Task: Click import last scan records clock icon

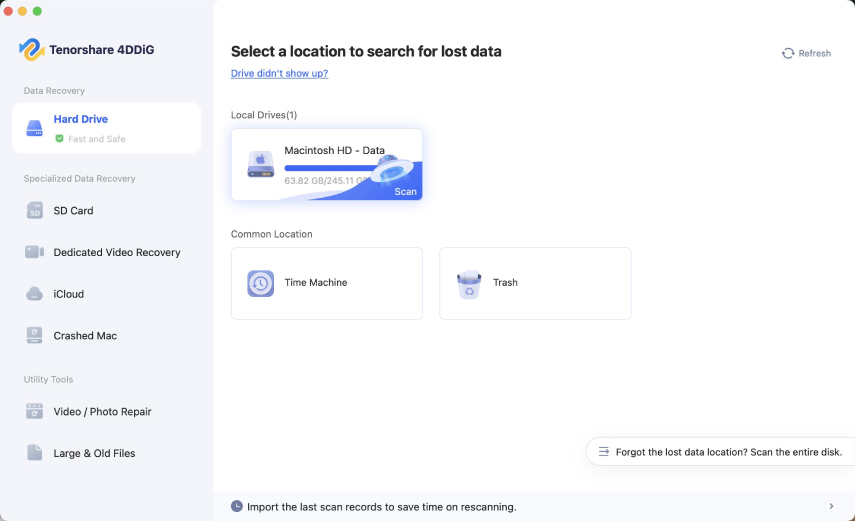Action: tap(237, 507)
